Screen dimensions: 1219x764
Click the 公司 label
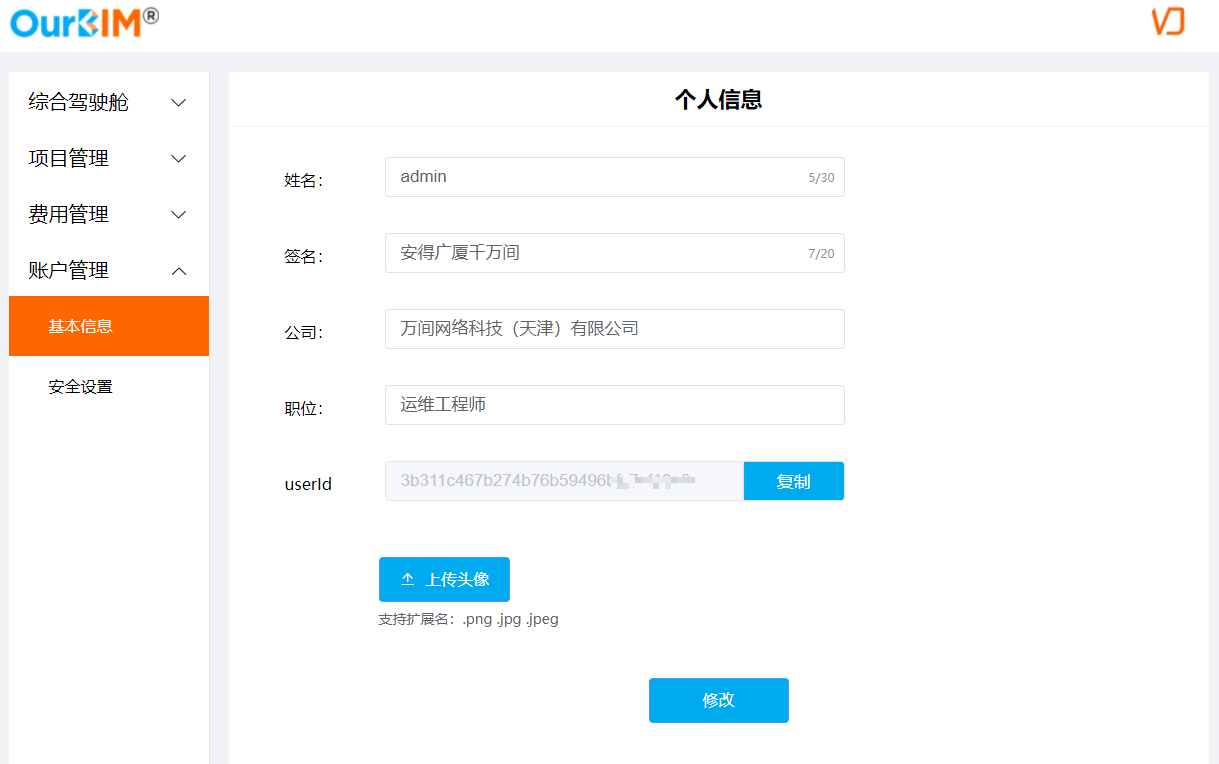[304, 332]
